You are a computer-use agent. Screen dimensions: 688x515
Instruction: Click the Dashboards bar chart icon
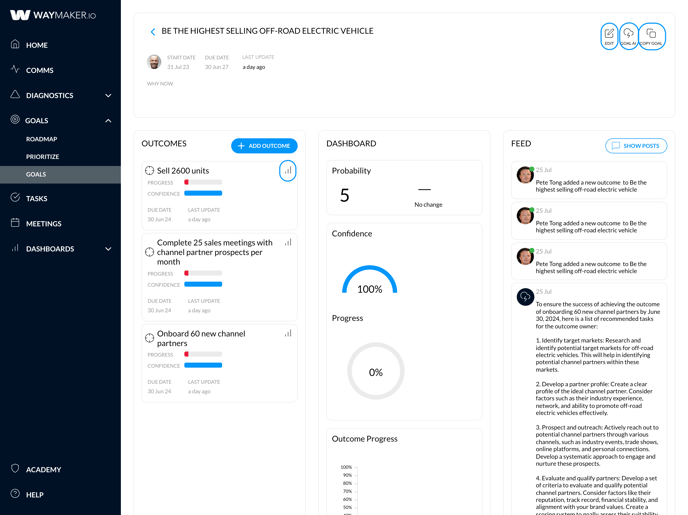click(15, 248)
